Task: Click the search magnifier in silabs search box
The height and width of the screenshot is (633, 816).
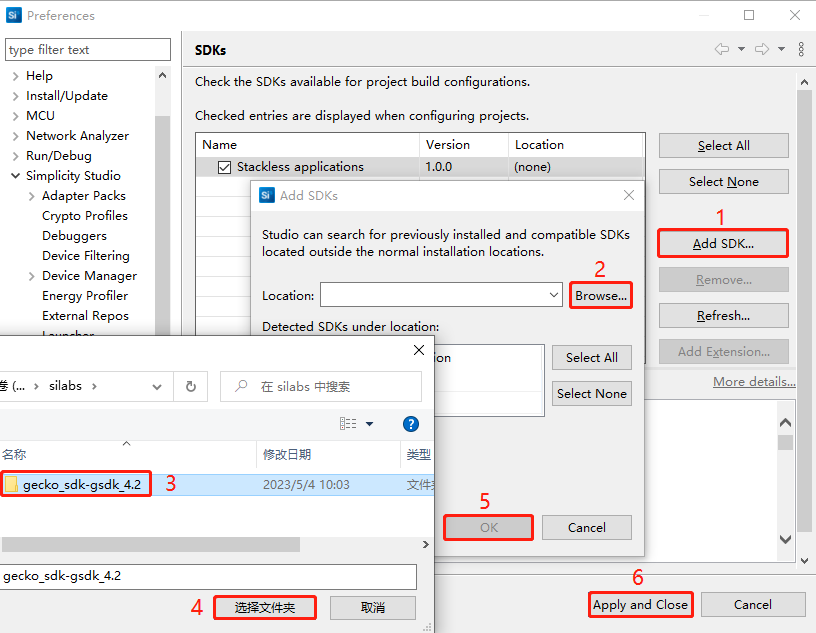Action: (x=240, y=386)
